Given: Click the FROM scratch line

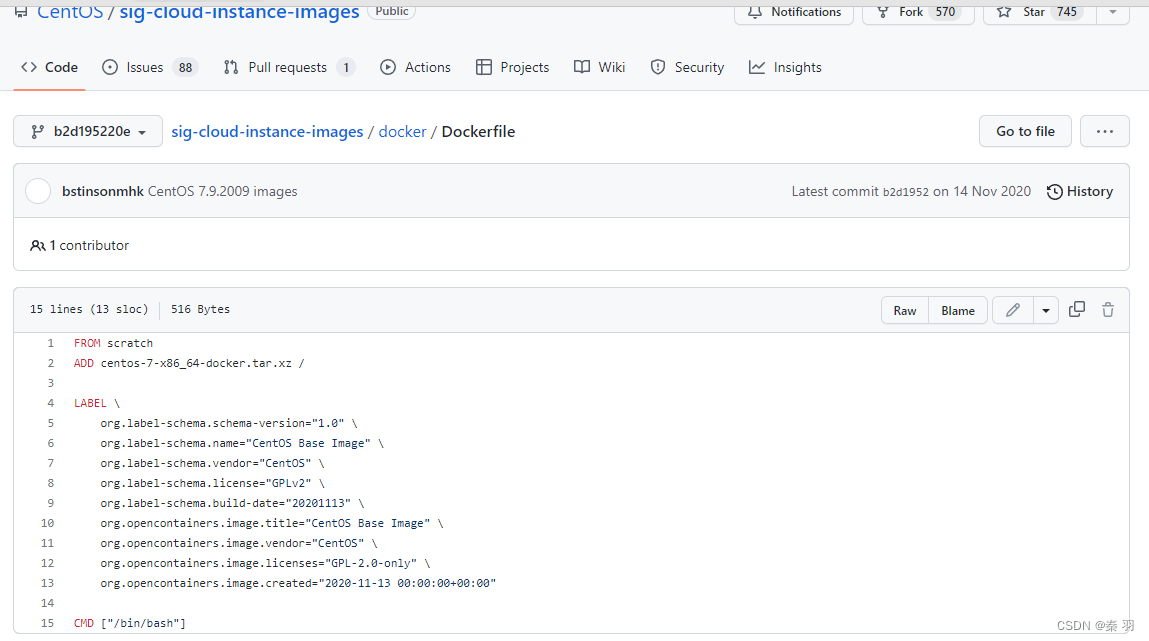Looking at the screenshot, I should 114,343.
